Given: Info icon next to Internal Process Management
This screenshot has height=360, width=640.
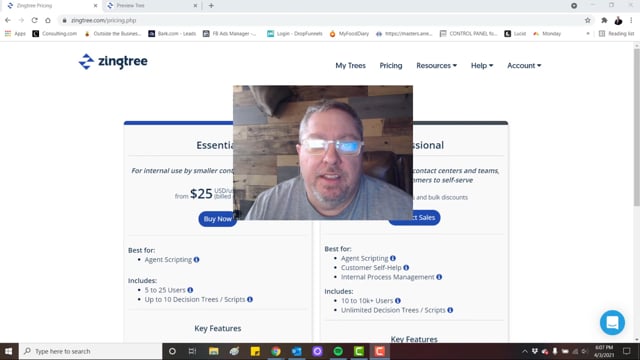Looking at the screenshot, I should tap(439, 277).
